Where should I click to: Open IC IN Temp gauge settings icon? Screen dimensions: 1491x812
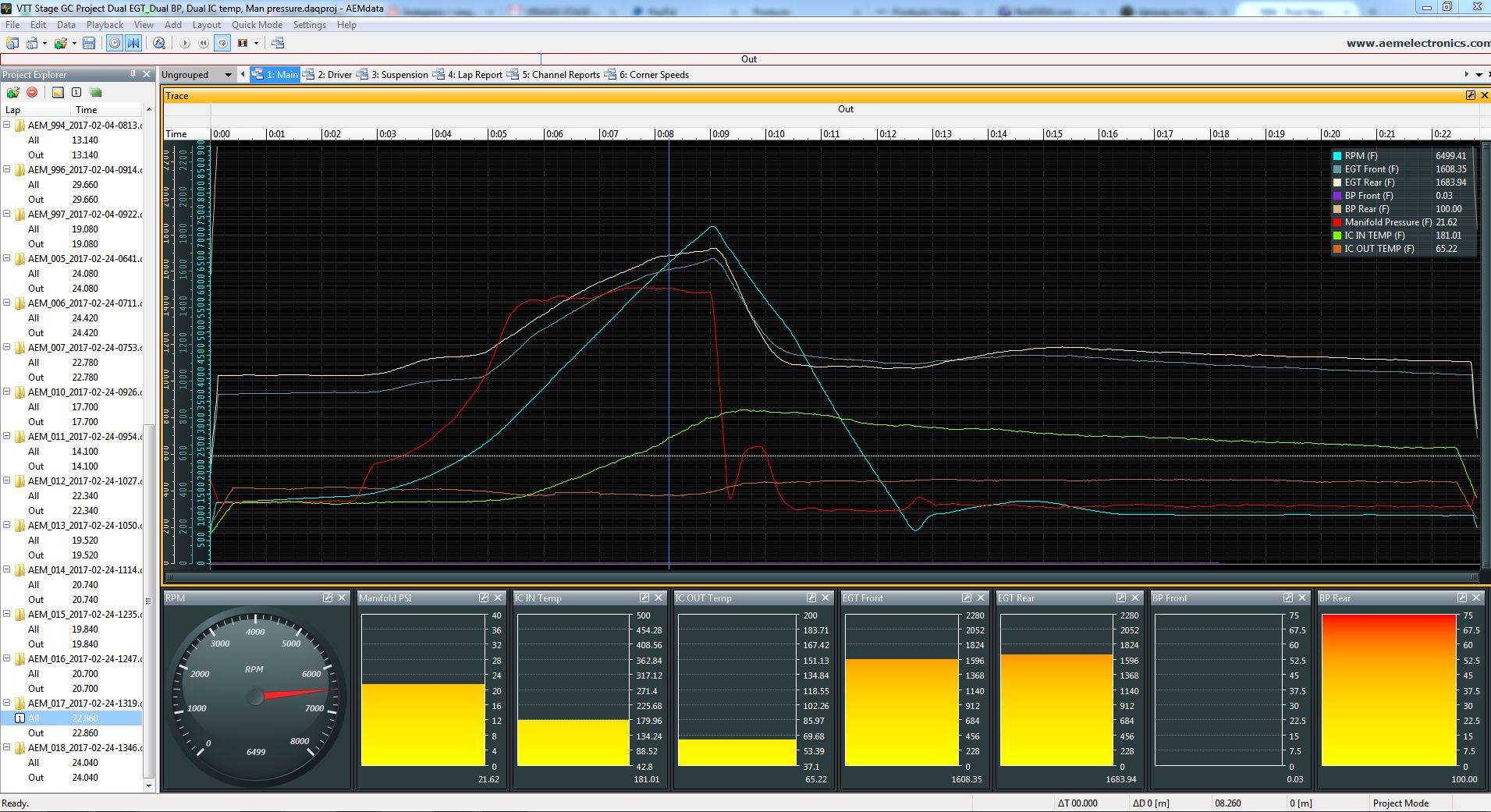tap(644, 597)
